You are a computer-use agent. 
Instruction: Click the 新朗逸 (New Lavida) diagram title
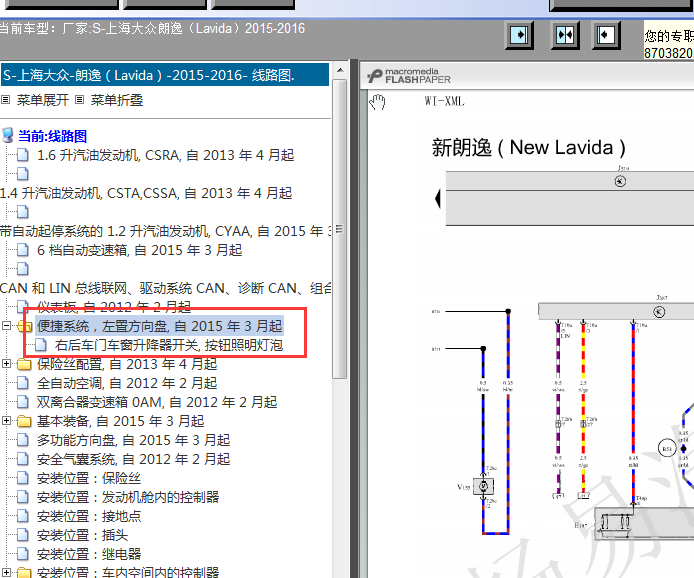(528, 148)
